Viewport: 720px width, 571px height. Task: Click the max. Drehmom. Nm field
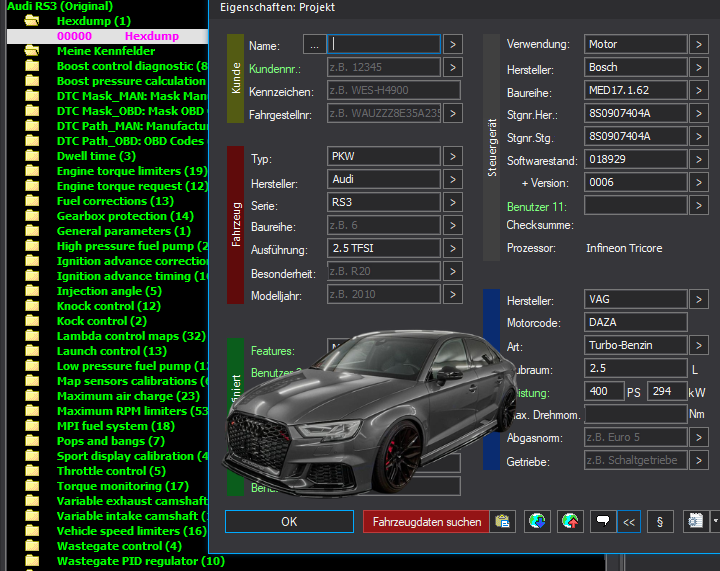pos(636,414)
